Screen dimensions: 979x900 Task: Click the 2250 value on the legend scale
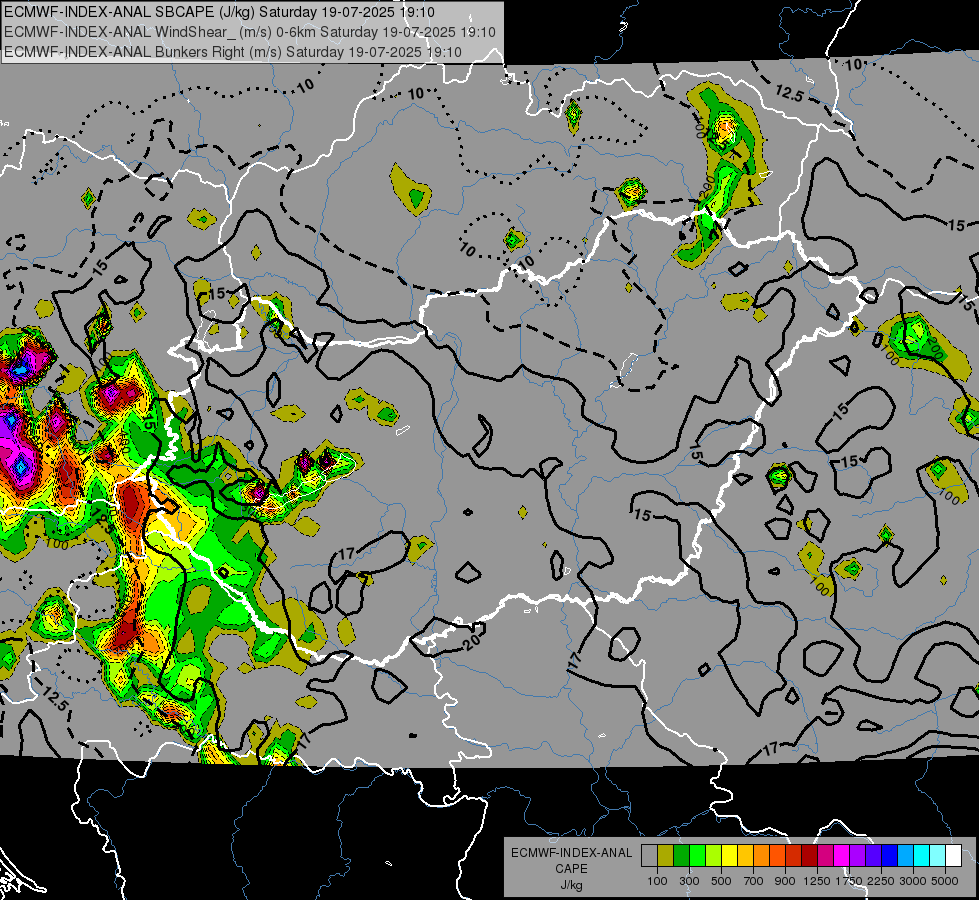[x=881, y=881]
